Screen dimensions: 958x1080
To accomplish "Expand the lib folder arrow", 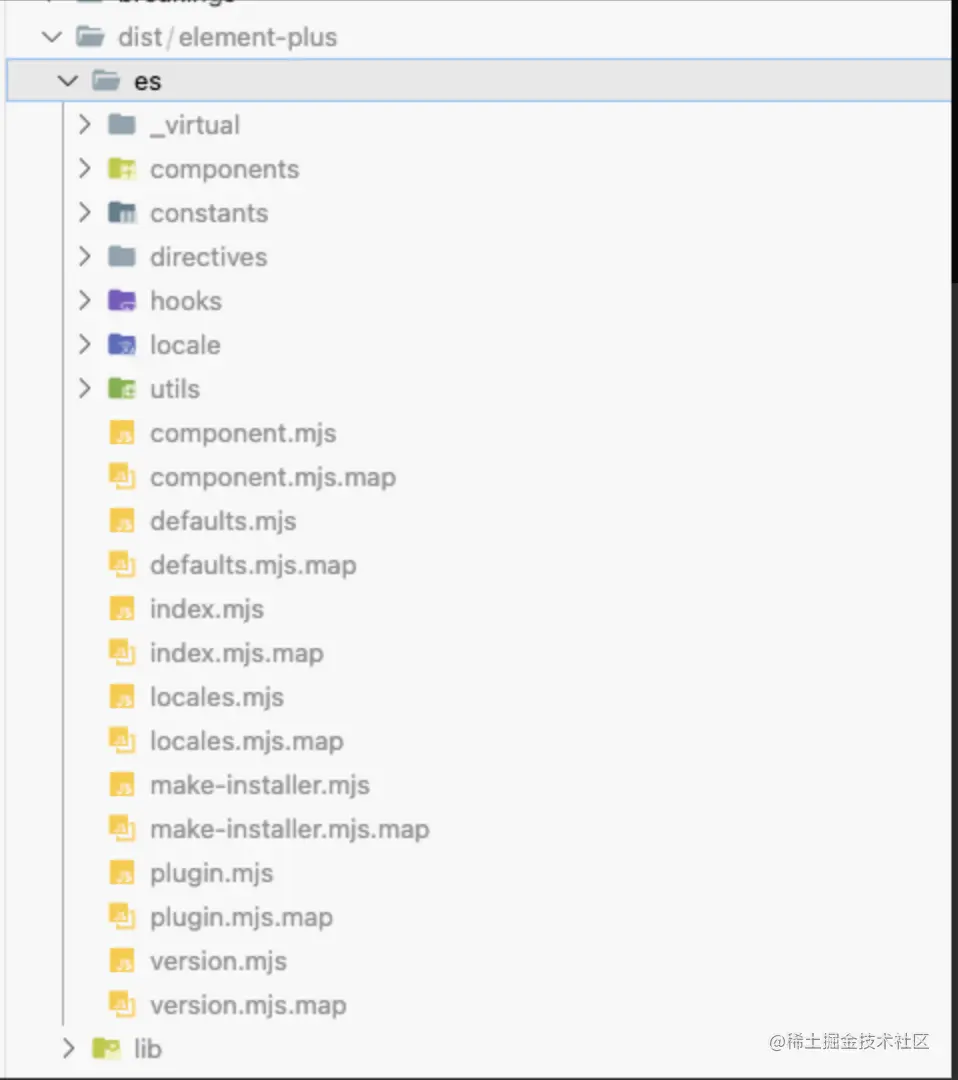I will 68,1048.
